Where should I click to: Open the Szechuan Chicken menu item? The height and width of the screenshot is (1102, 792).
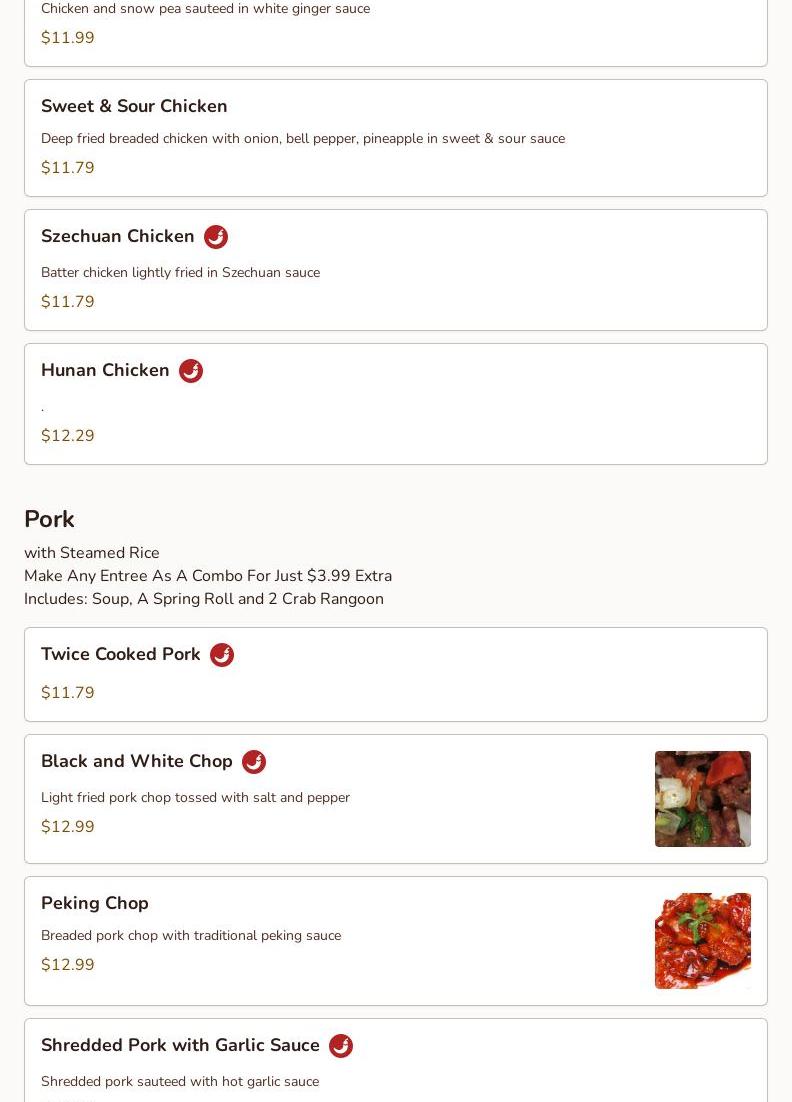point(118,236)
